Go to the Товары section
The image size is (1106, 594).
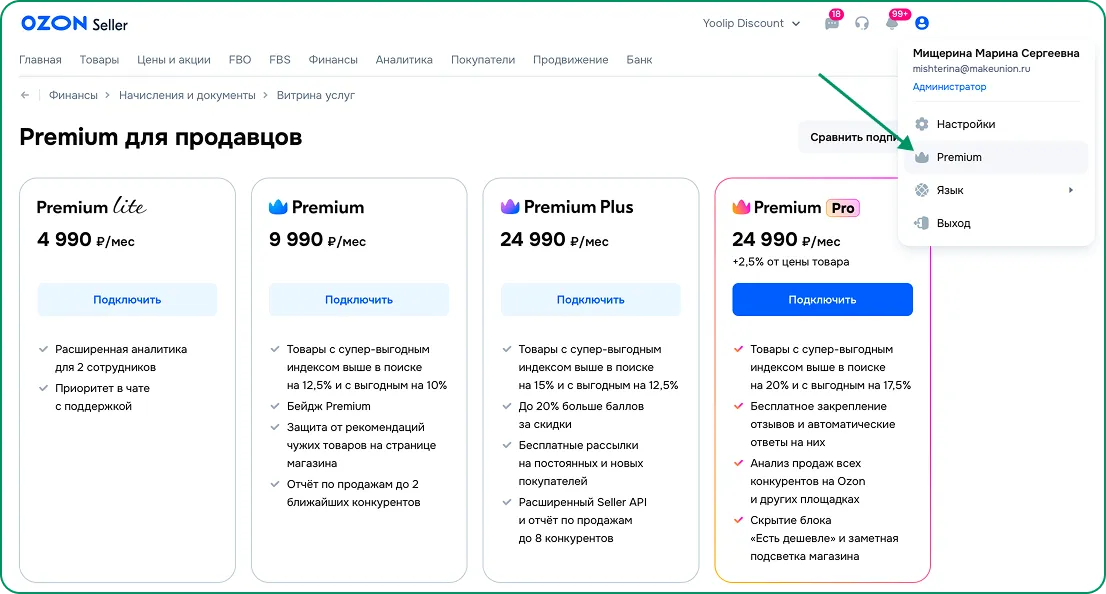click(x=99, y=60)
